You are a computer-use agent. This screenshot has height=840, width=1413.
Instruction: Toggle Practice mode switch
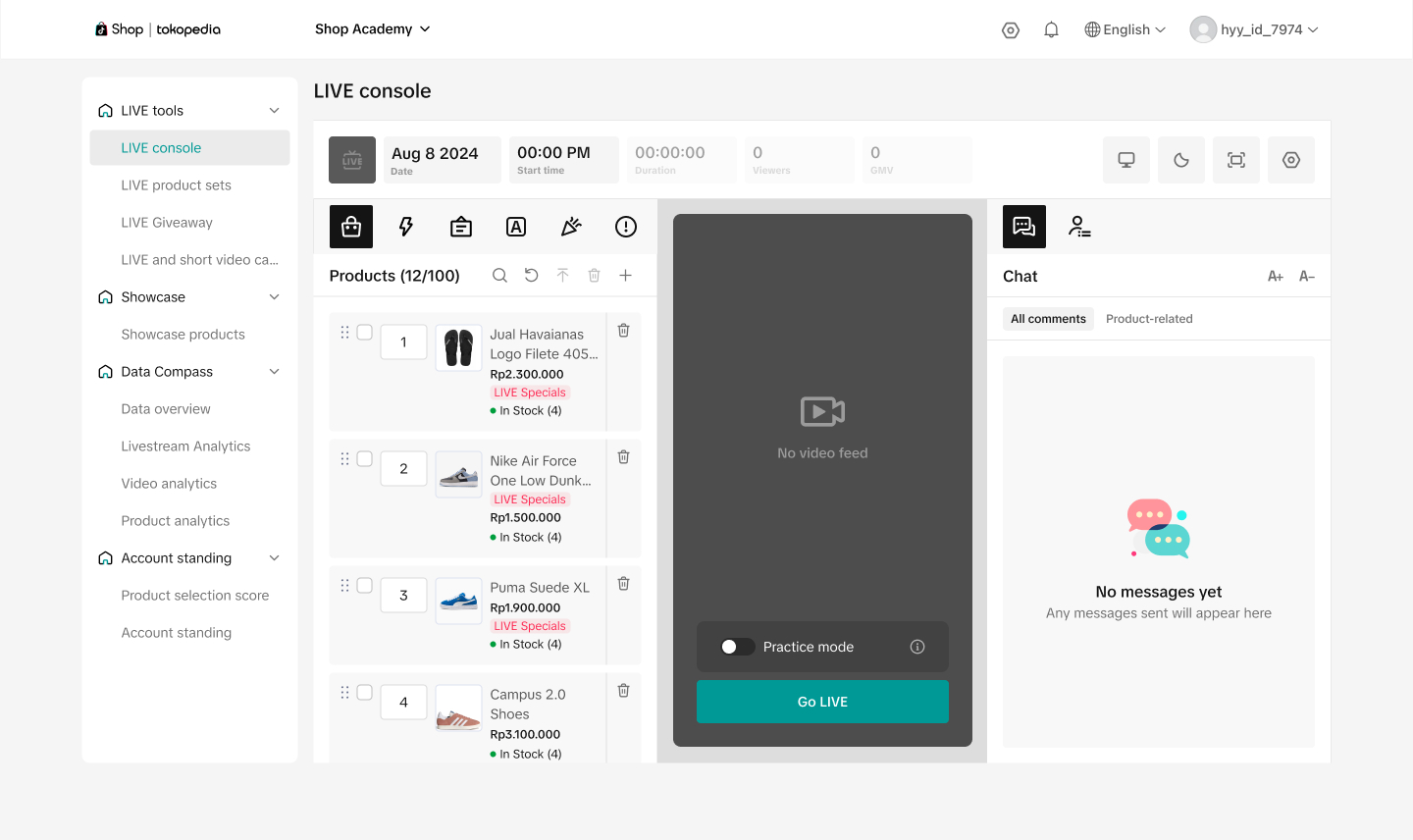(738, 647)
